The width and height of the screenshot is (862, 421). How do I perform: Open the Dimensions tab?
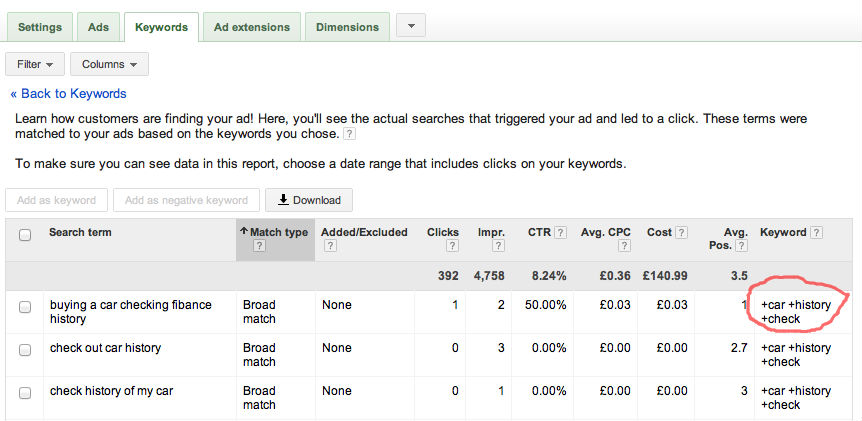(x=347, y=27)
